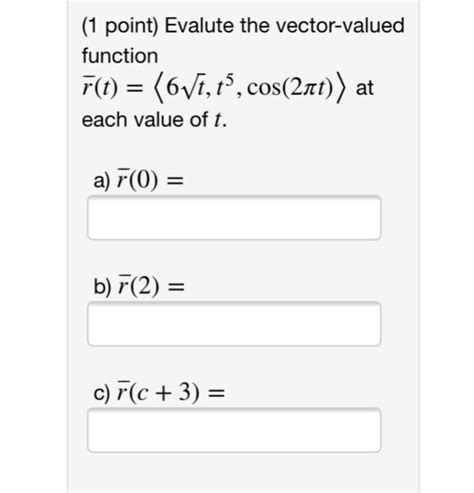Click the word Evalute in the prompt
The width and height of the screenshot is (474, 493).
(199, 25)
